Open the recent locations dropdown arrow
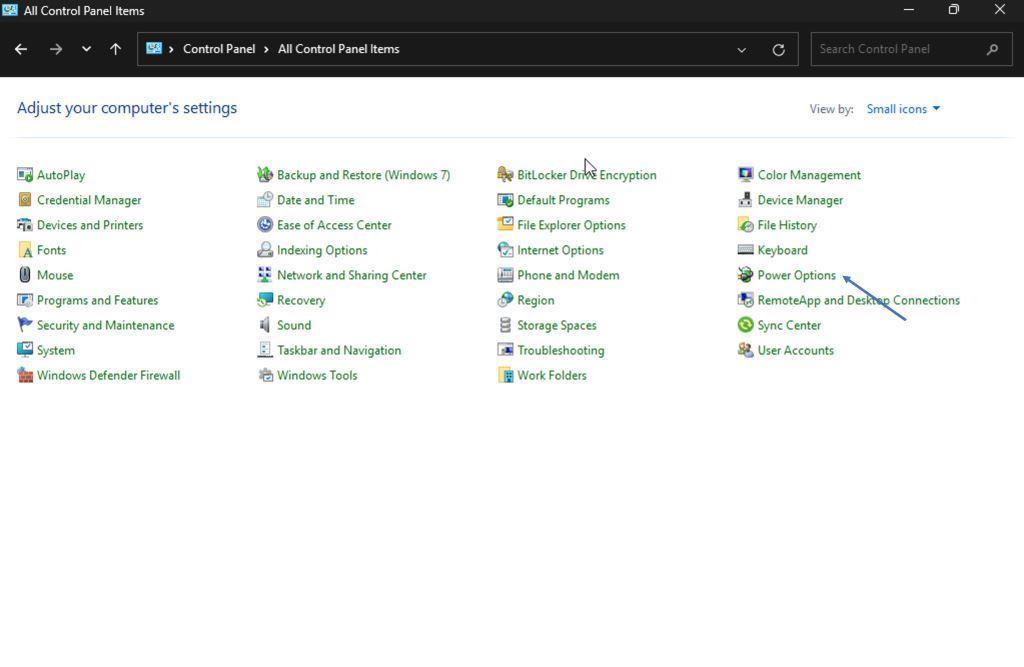The width and height of the screenshot is (1024, 667). (x=86, y=49)
